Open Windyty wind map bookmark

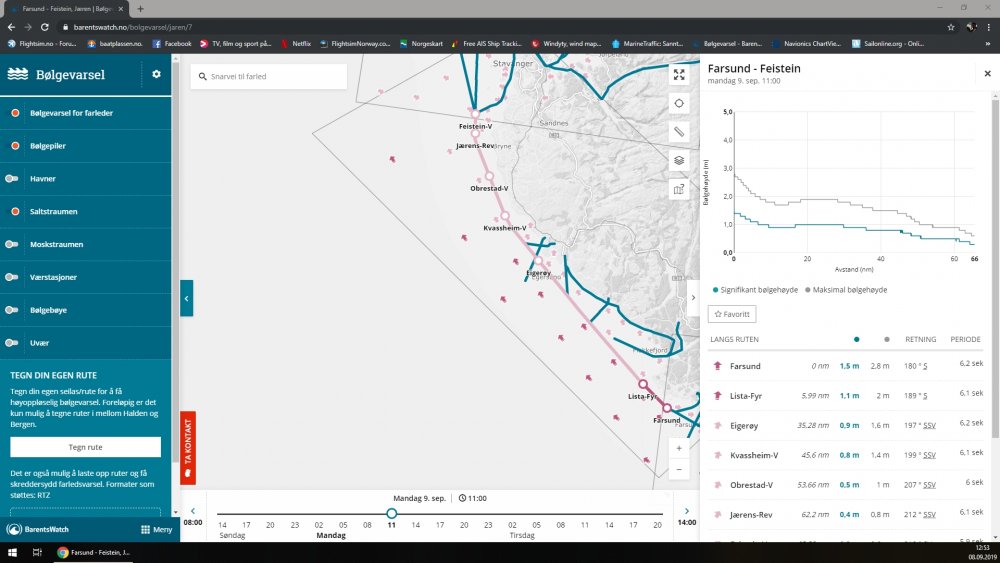(x=566, y=43)
